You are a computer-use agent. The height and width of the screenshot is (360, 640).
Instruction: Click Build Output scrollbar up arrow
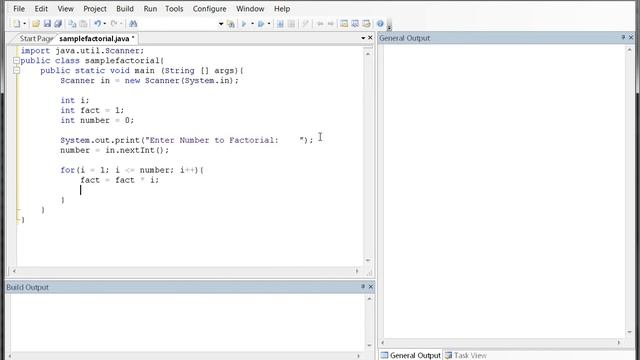(369, 299)
